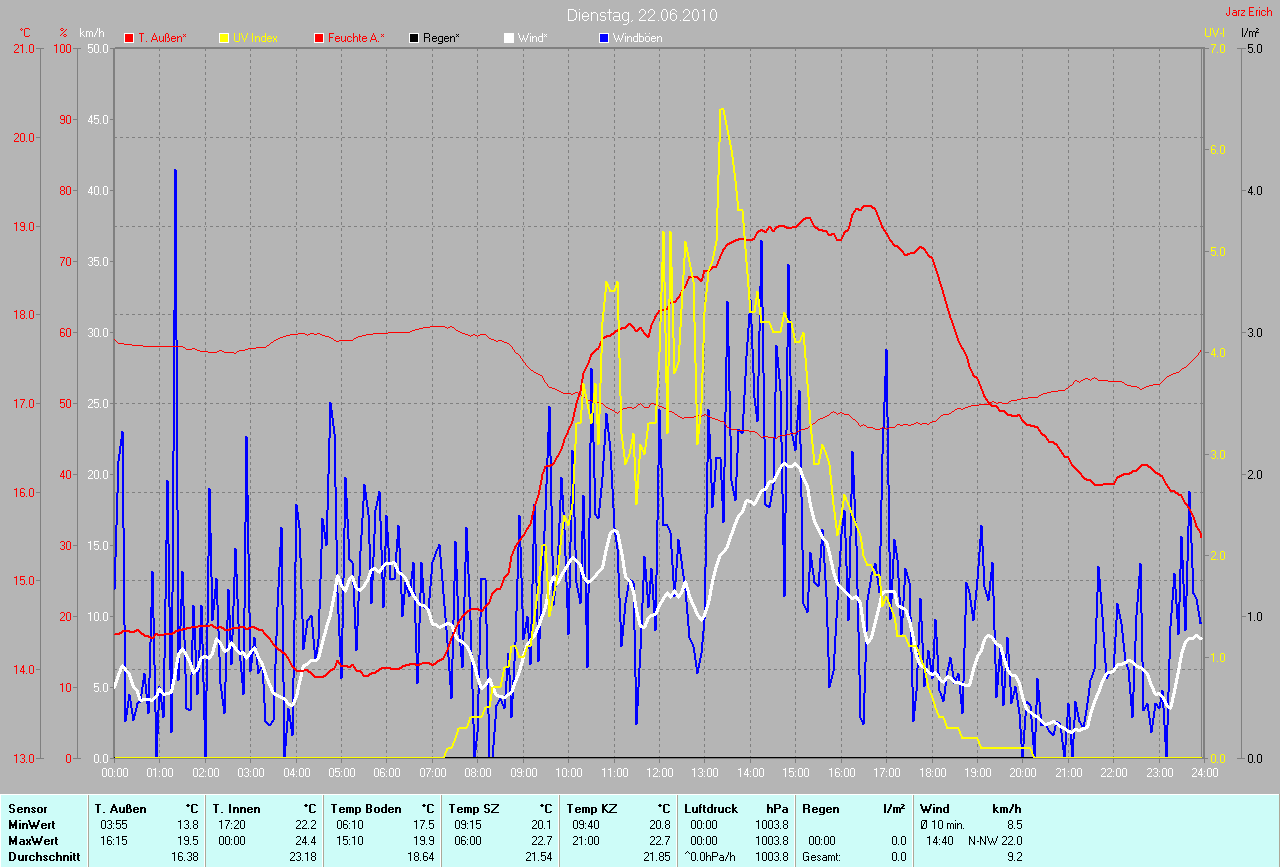Click the MaxWert row label
The image size is (1280, 867).
(31, 841)
